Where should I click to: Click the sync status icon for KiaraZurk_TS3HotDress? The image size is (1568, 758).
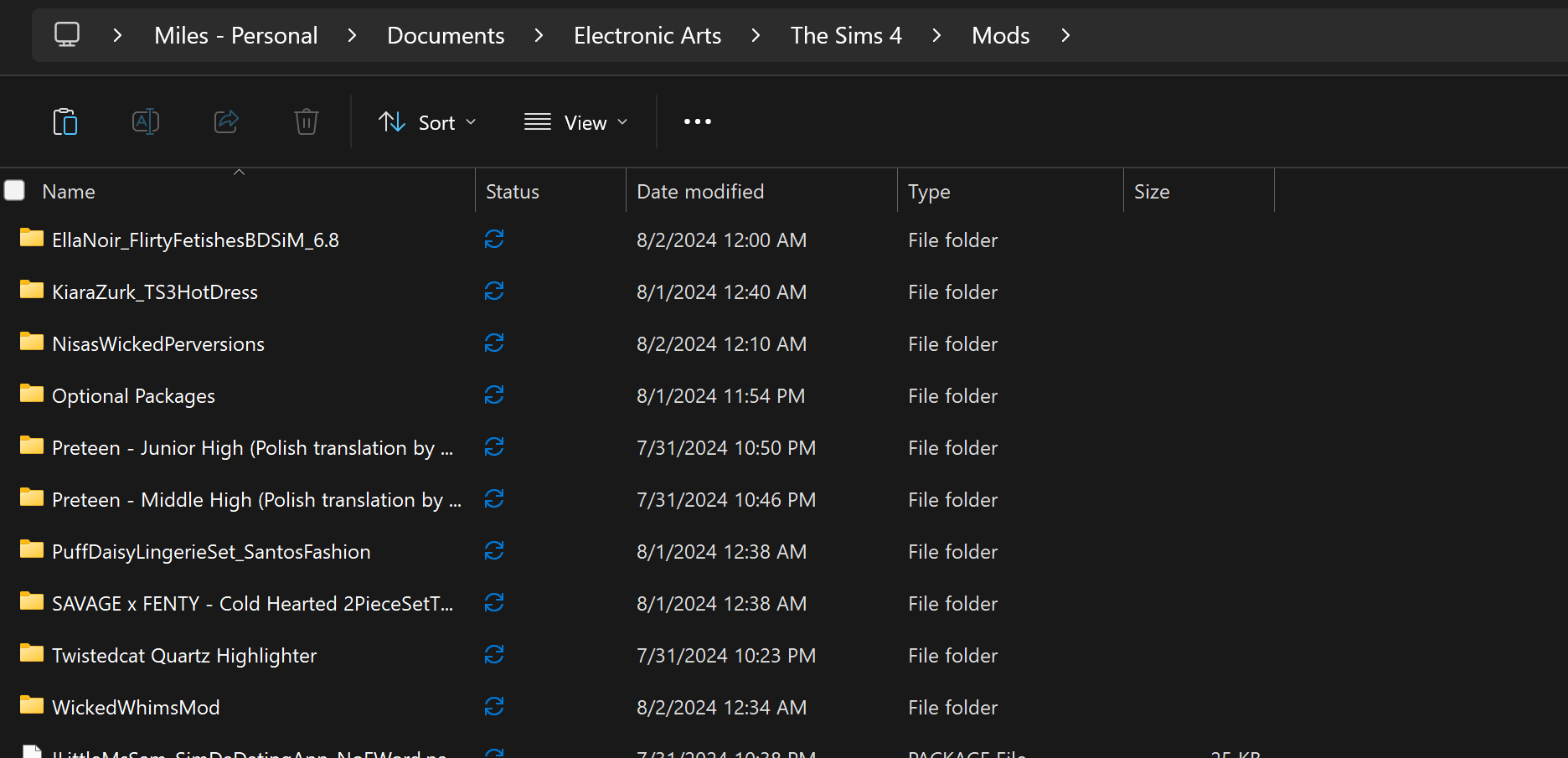tap(494, 291)
